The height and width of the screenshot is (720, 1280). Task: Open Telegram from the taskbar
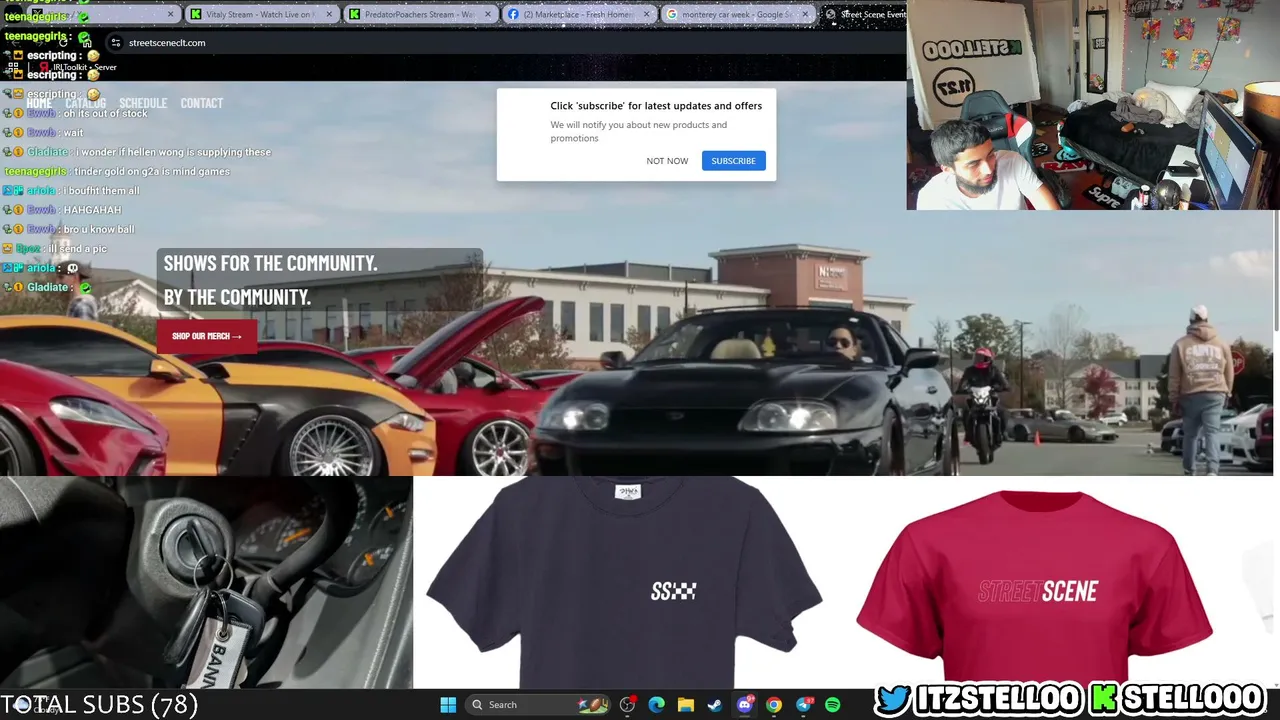[x=804, y=705]
